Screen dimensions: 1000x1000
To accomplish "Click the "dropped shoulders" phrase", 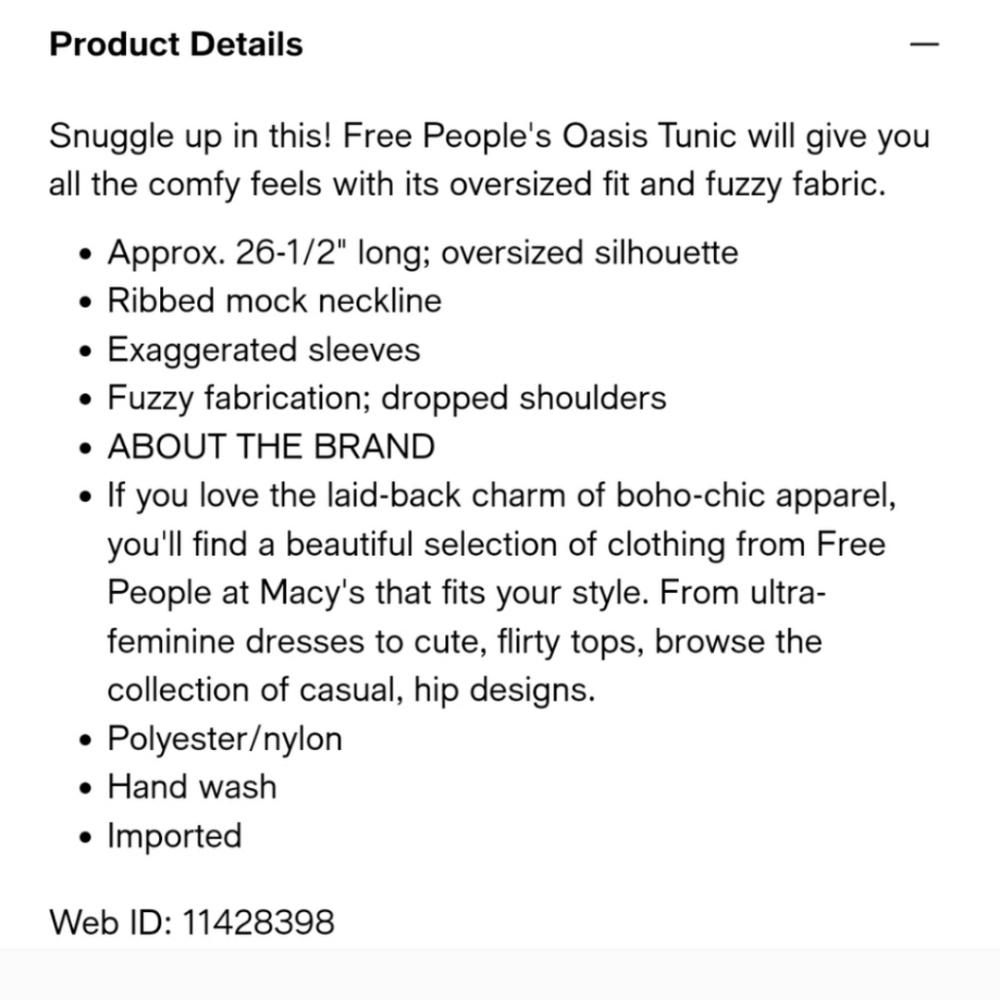I will pyautogui.click(x=524, y=398).
